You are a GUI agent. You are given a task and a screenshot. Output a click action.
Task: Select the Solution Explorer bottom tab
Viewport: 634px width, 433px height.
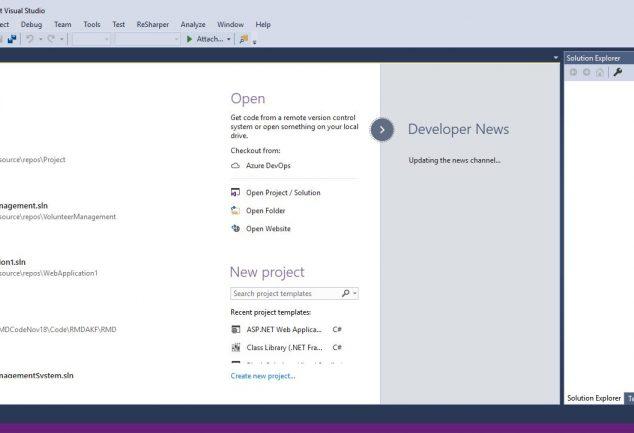pyautogui.click(x=594, y=398)
